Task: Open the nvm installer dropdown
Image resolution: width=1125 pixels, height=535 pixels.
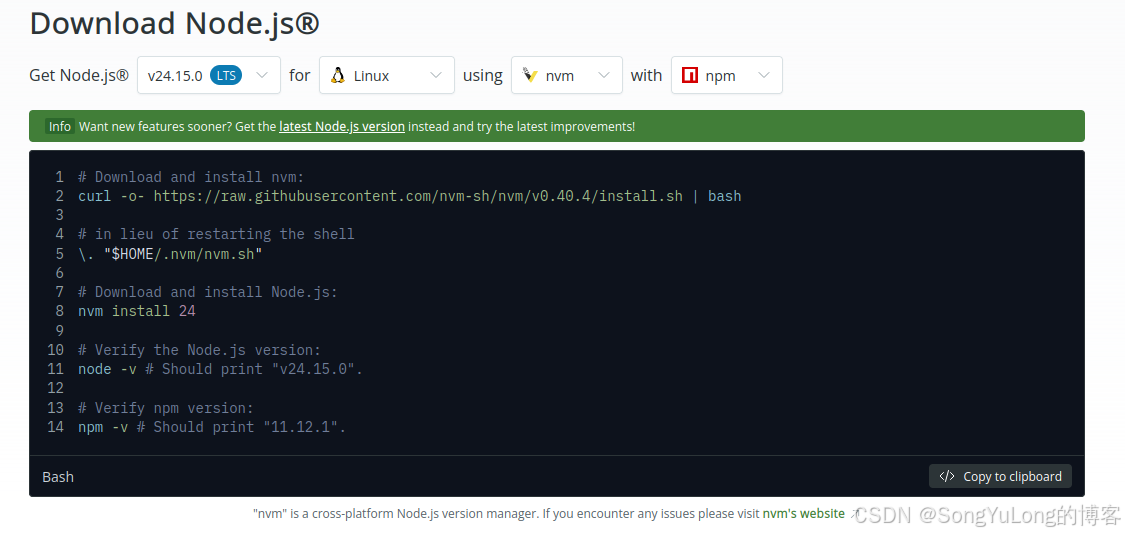Action: [567, 75]
